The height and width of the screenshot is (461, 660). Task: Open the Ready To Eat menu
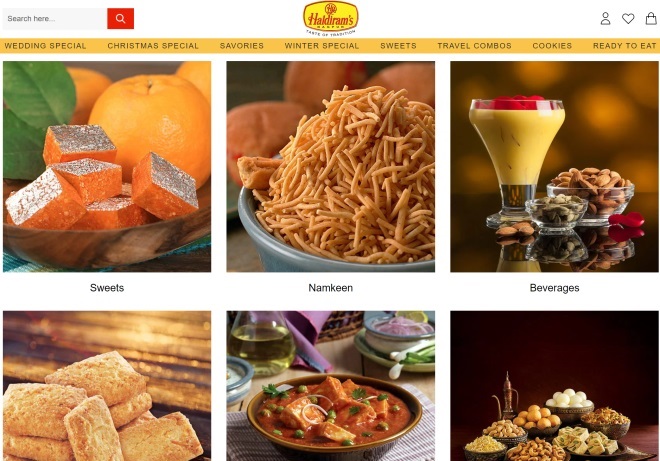624,46
